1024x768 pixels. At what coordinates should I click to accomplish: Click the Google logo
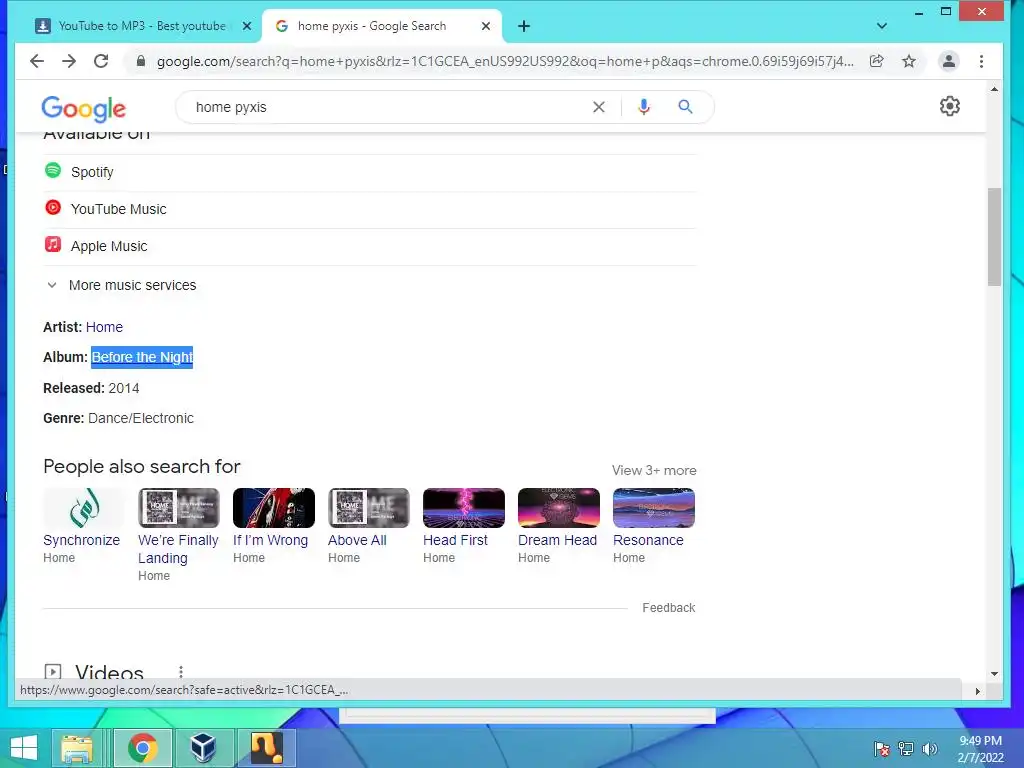pyautogui.click(x=84, y=108)
